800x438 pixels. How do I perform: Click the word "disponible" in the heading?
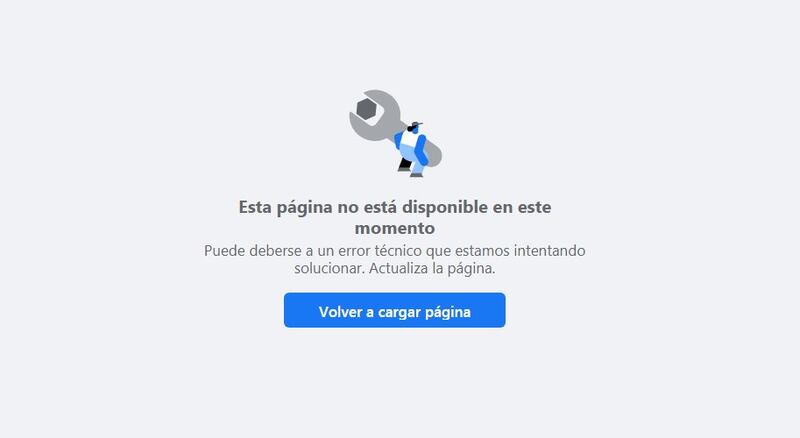[x=445, y=207]
